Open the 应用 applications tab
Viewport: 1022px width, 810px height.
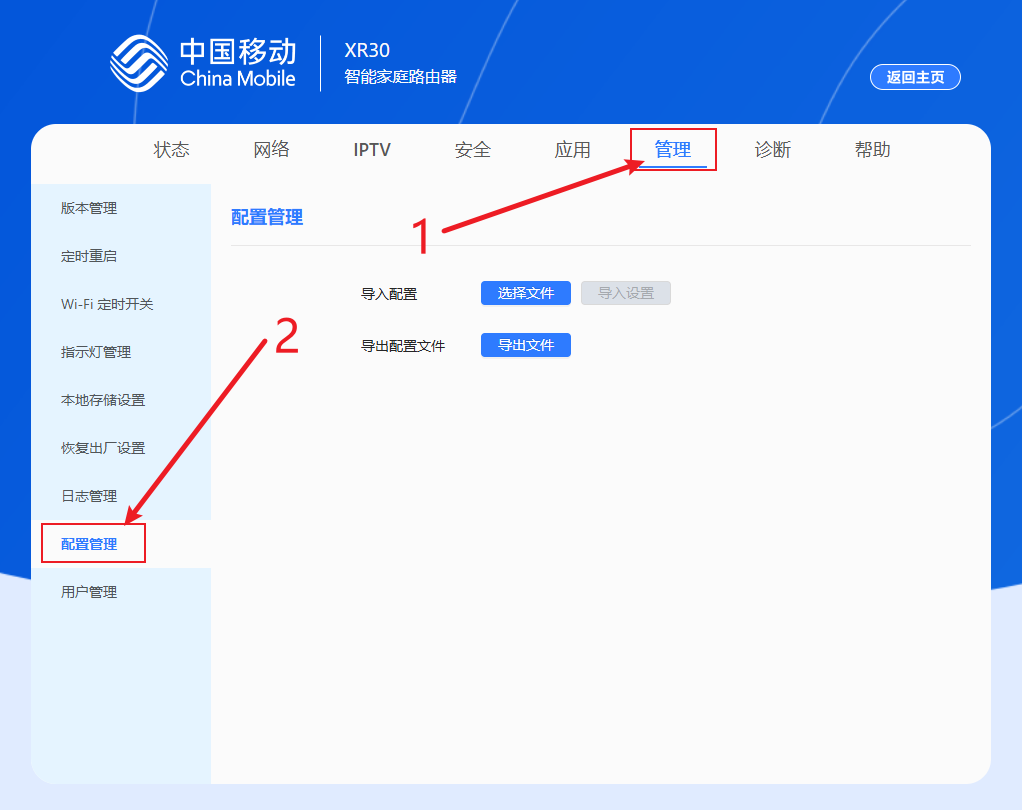(x=572, y=149)
